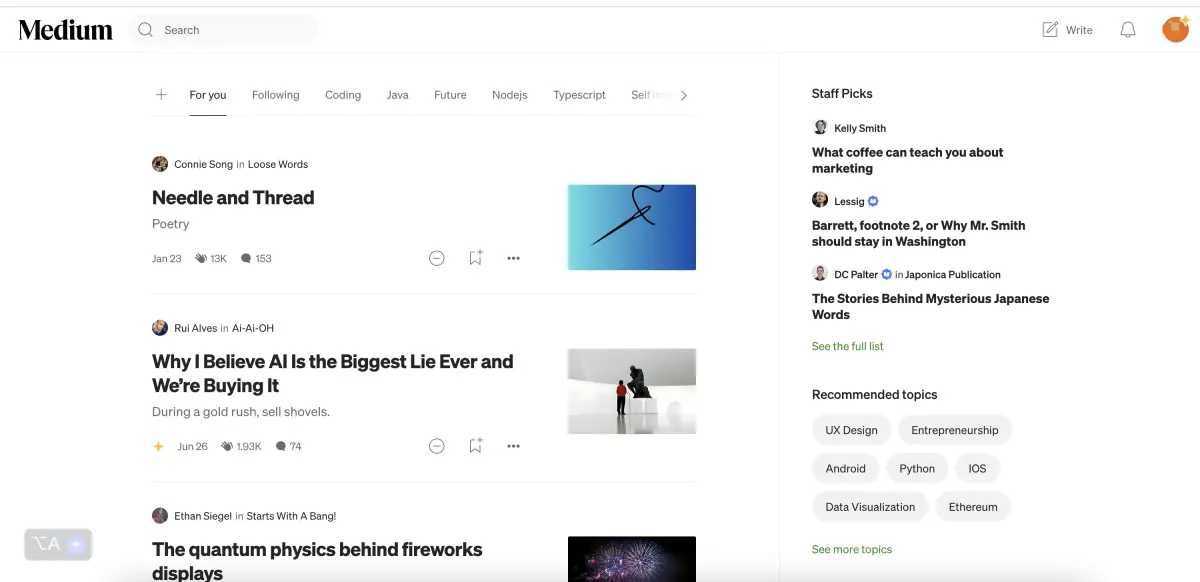Open the Future tab

(450, 95)
